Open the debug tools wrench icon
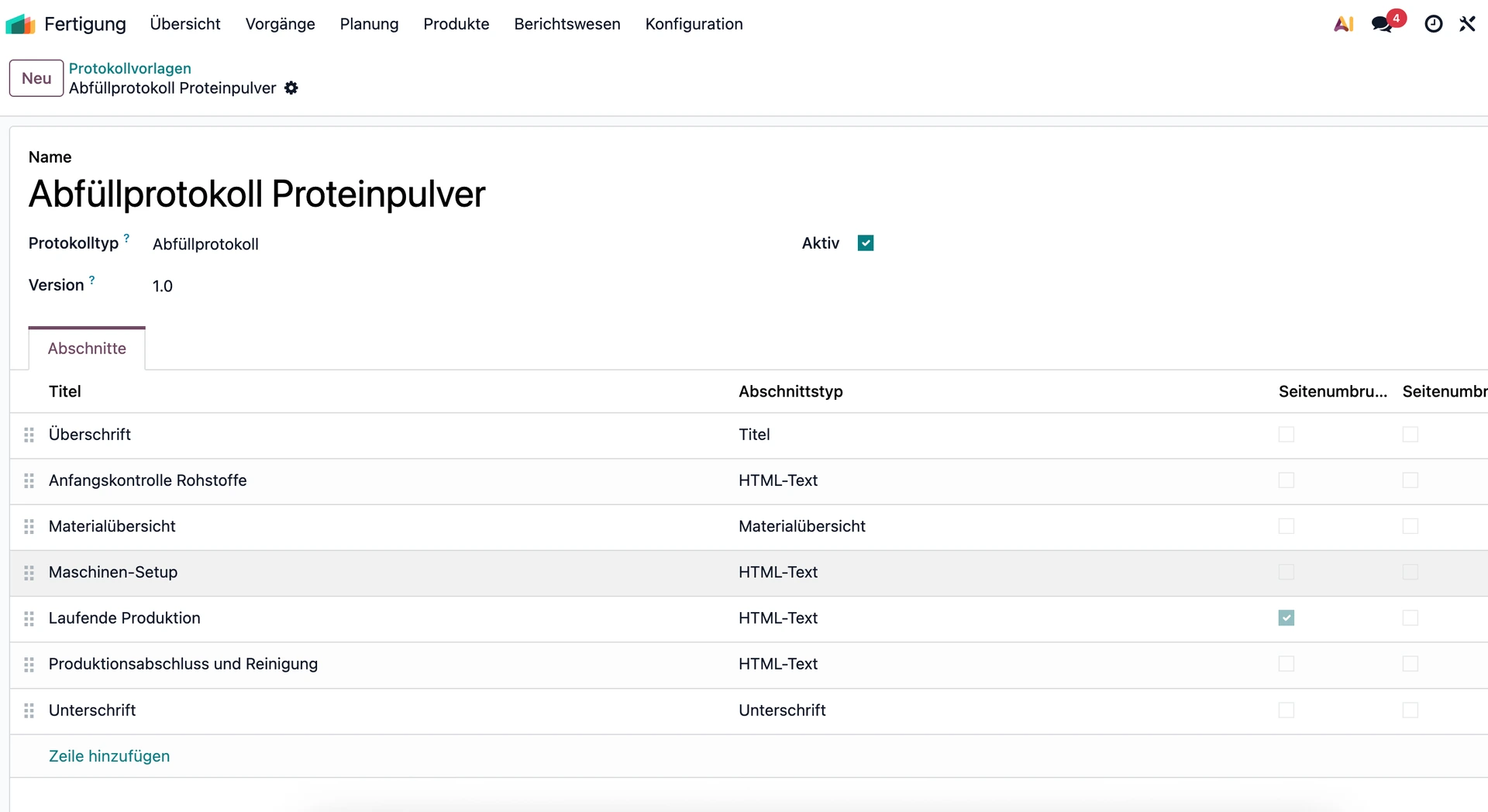This screenshot has width=1488, height=812. (1467, 24)
